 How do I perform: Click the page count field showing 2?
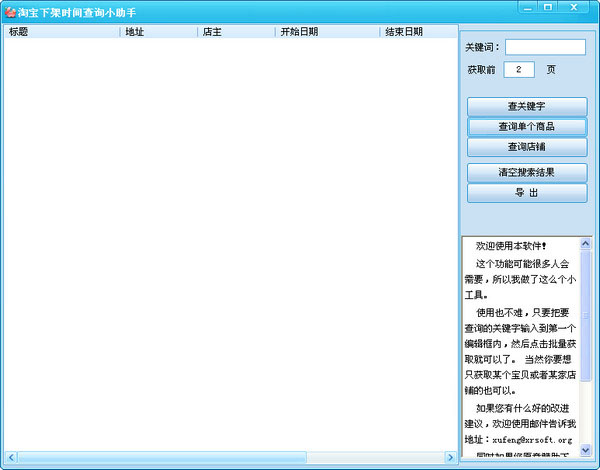click(519, 70)
